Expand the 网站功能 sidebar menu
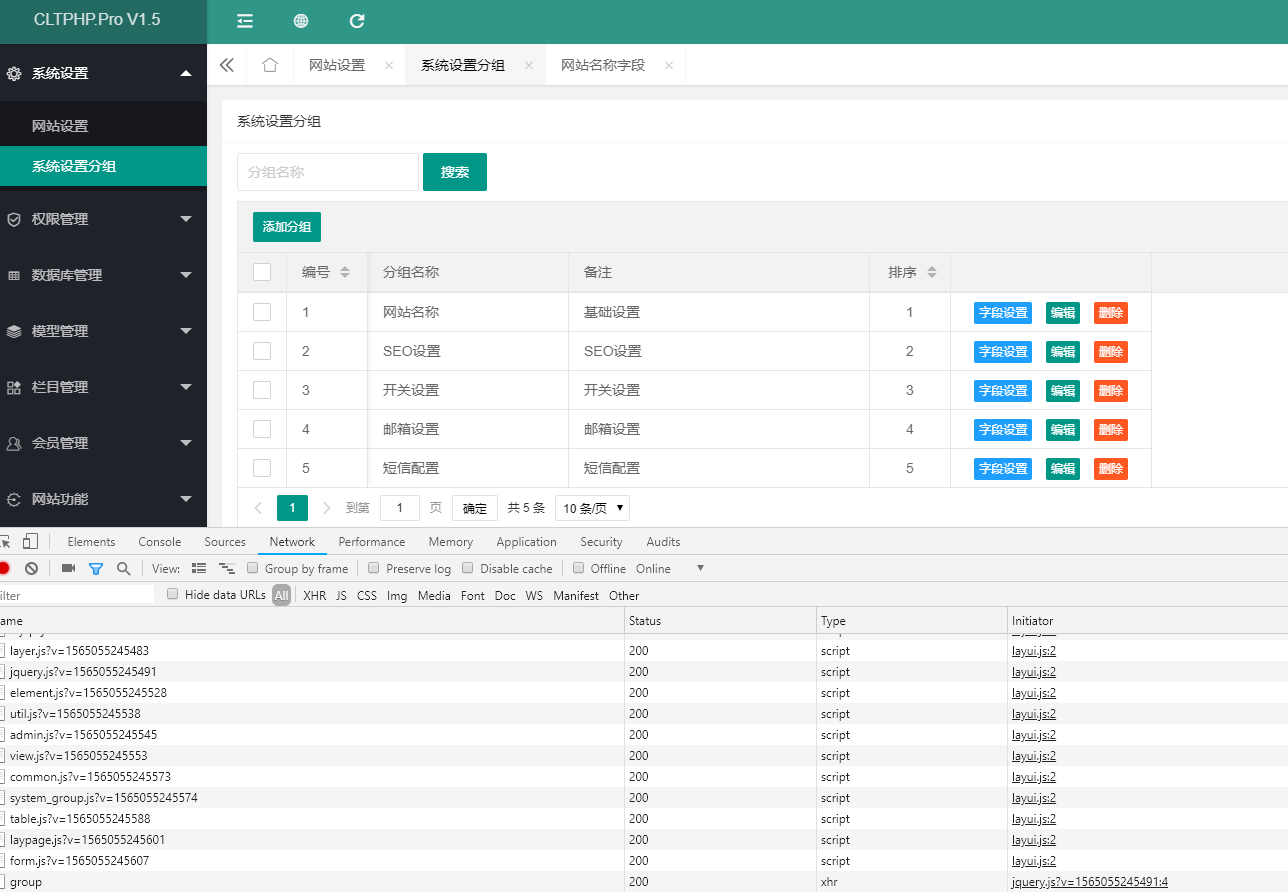The height and width of the screenshot is (892, 1288). pos(103,499)
